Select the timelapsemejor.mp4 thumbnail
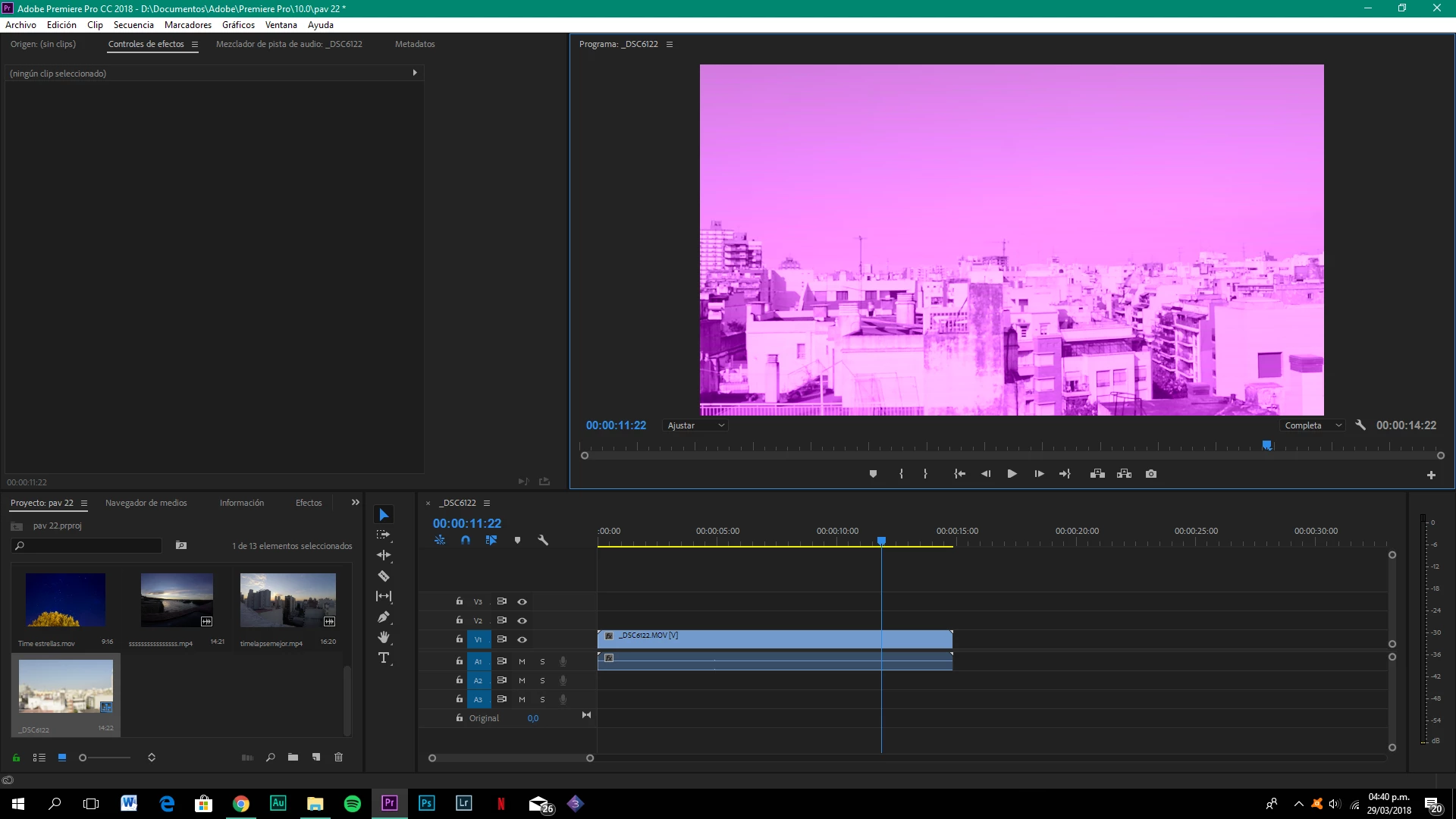 tap(287, 600)
